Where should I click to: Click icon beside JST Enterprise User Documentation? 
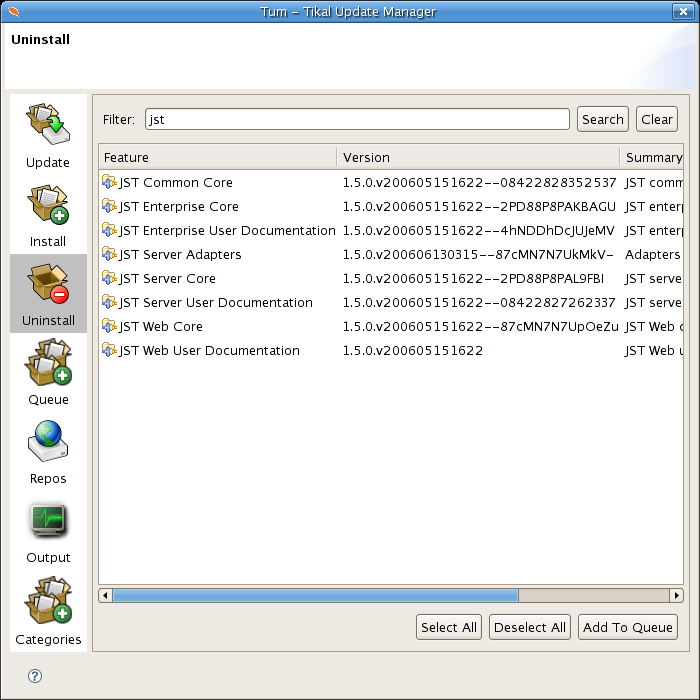[x=108, y=230]
